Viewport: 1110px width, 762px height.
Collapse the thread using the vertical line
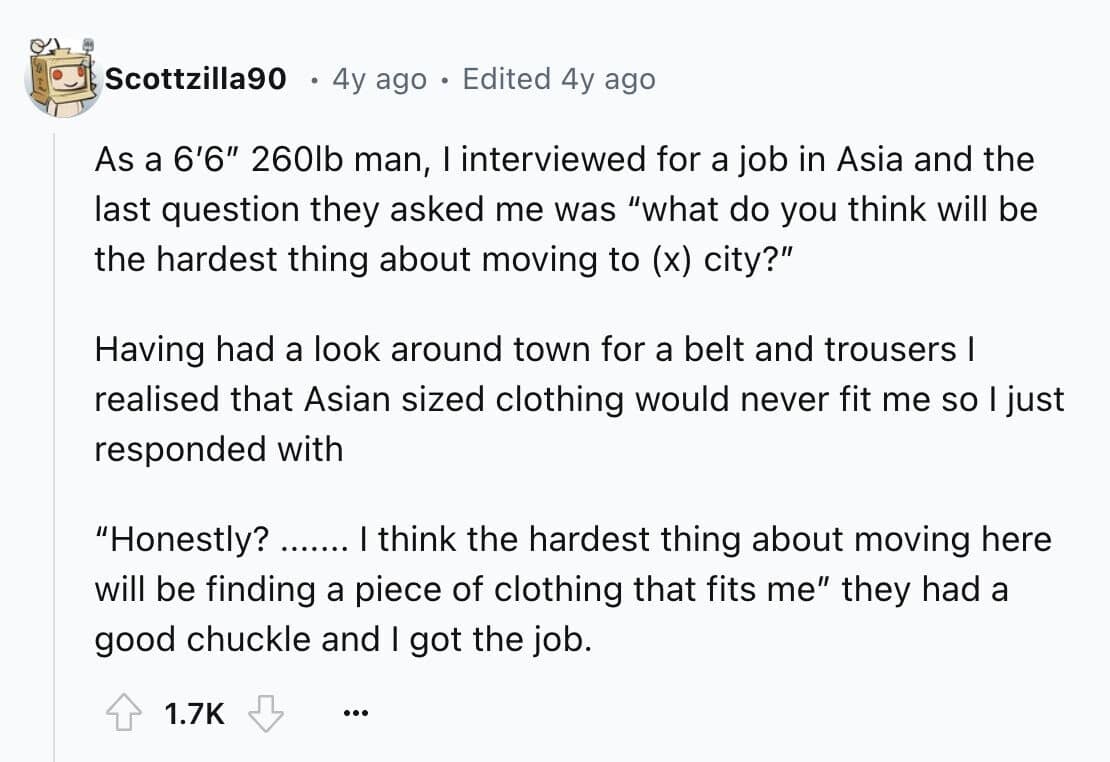54,450
